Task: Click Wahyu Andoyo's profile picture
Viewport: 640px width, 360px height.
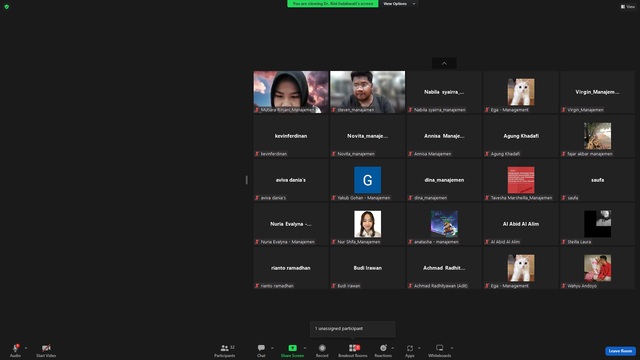Action: [598, 268]
